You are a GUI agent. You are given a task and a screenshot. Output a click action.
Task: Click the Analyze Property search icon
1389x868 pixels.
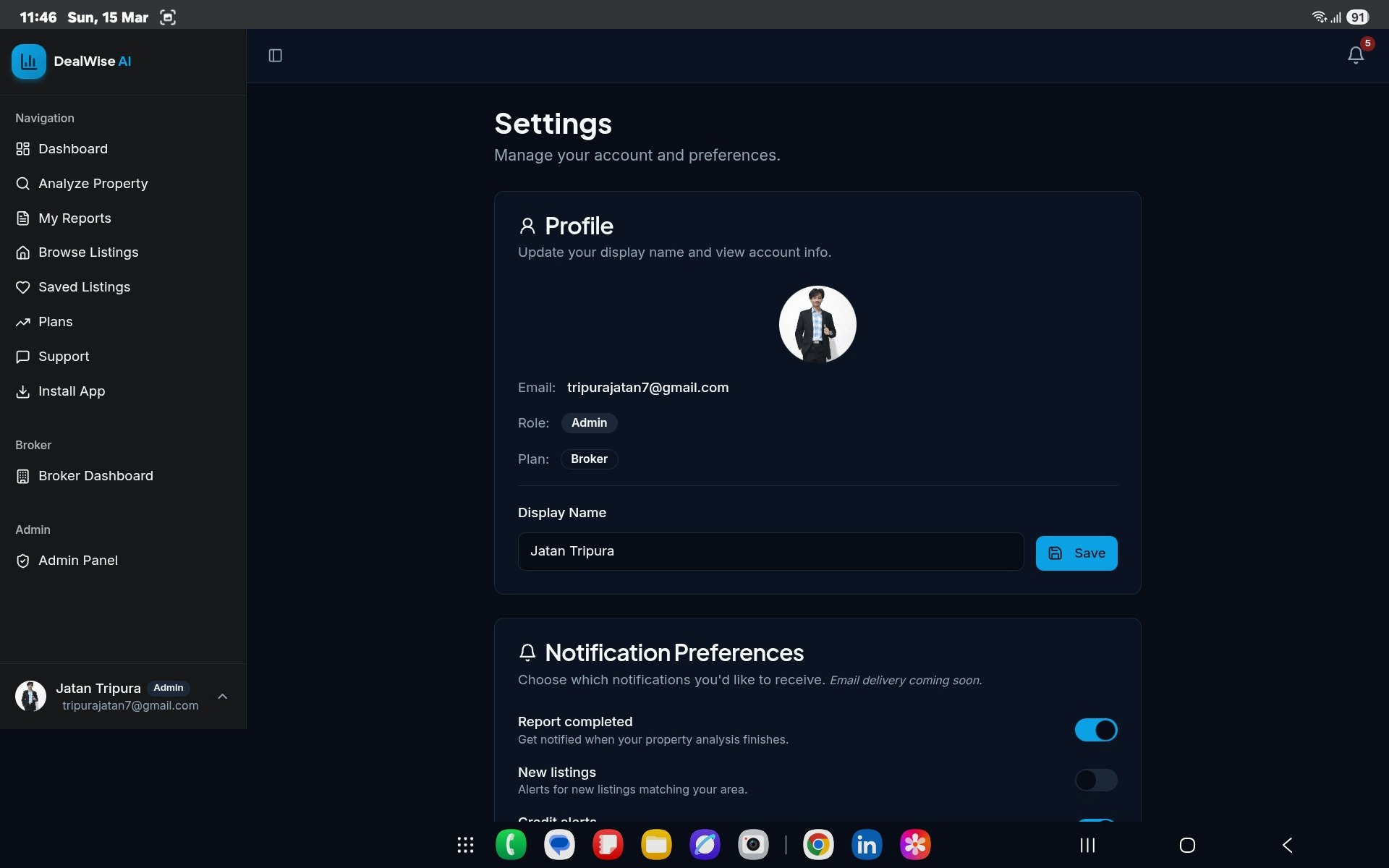click(x=23, y=184)
